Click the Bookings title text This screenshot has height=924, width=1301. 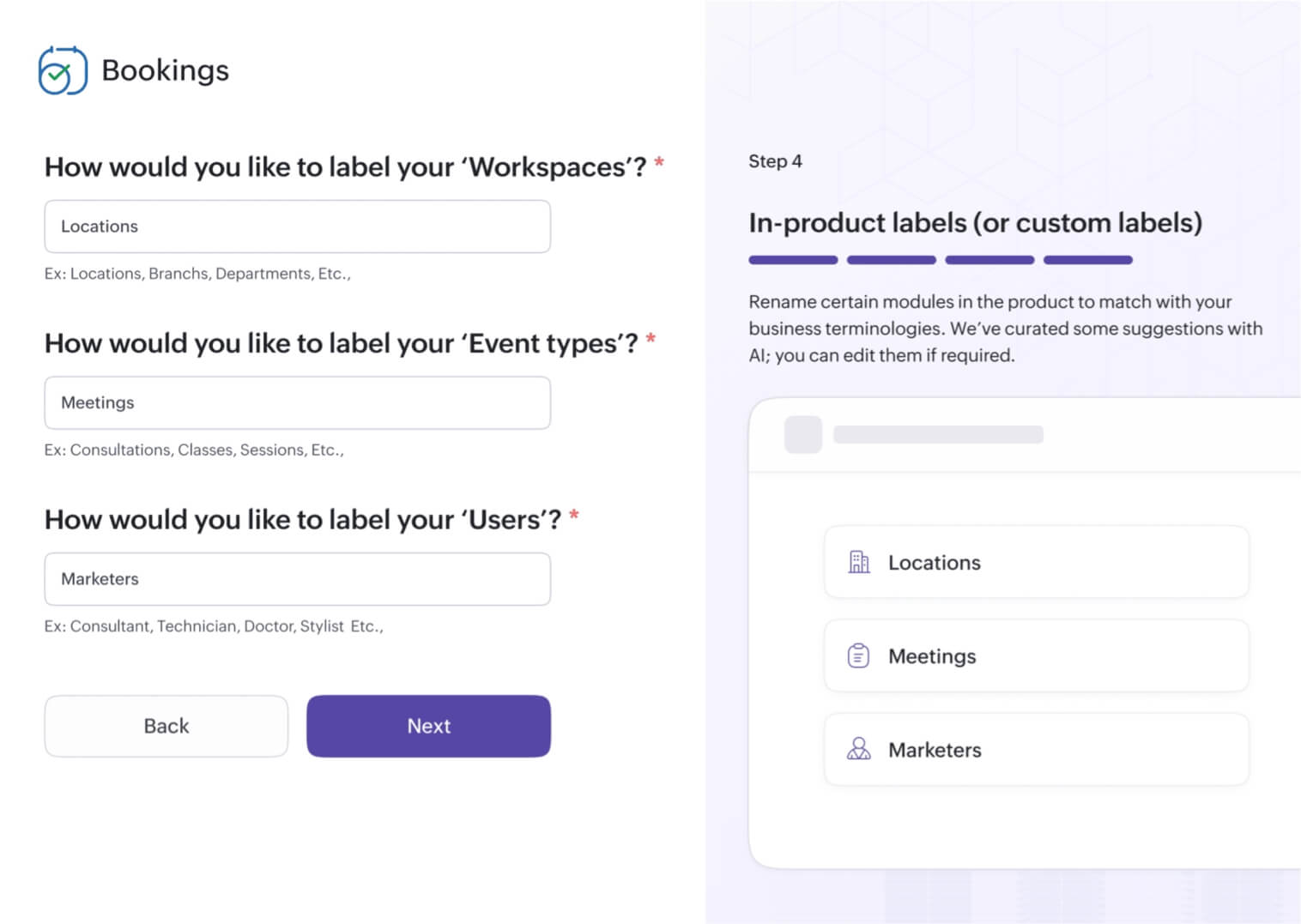point(165,70)
